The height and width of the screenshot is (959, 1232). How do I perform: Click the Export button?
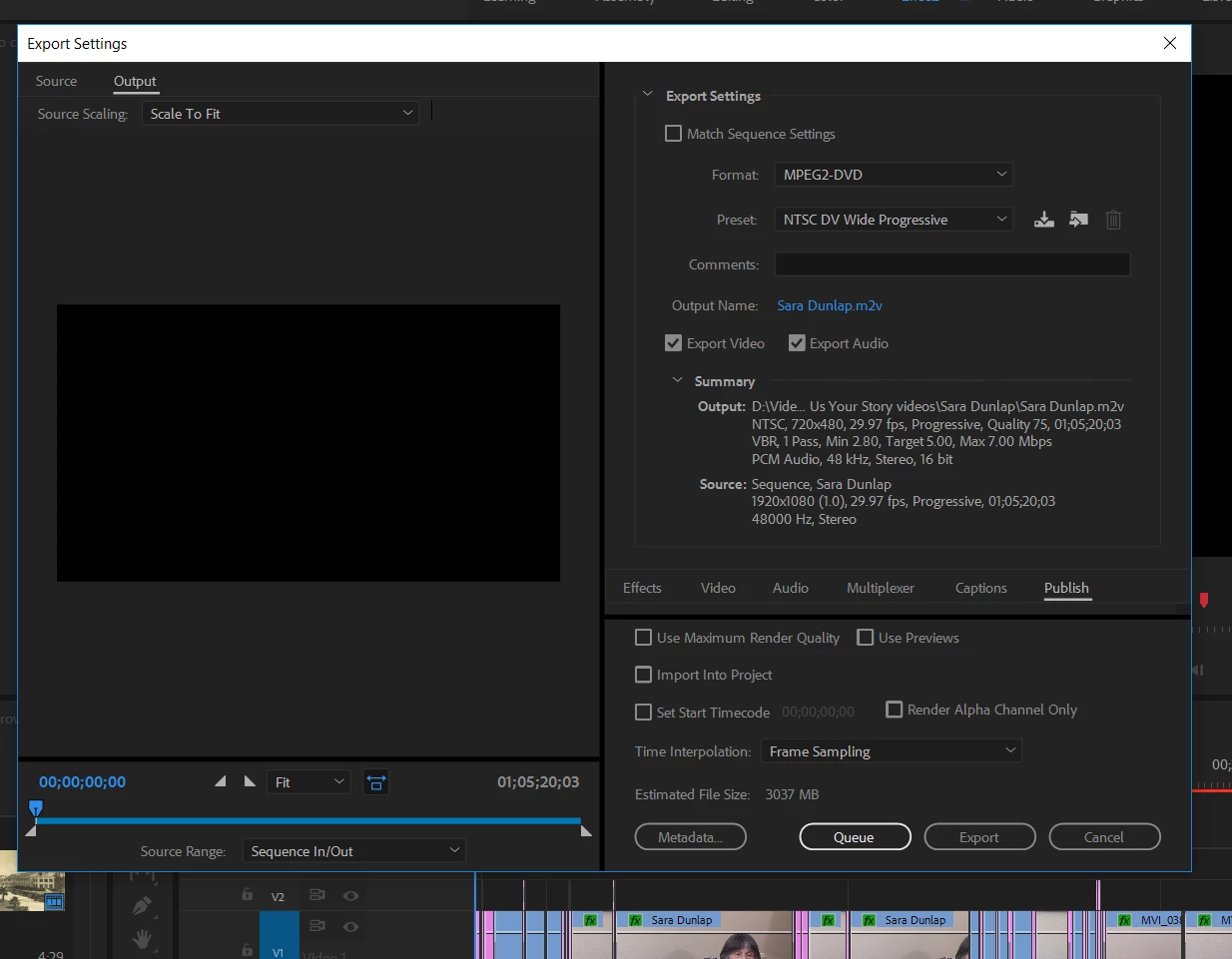pos(979,837)
